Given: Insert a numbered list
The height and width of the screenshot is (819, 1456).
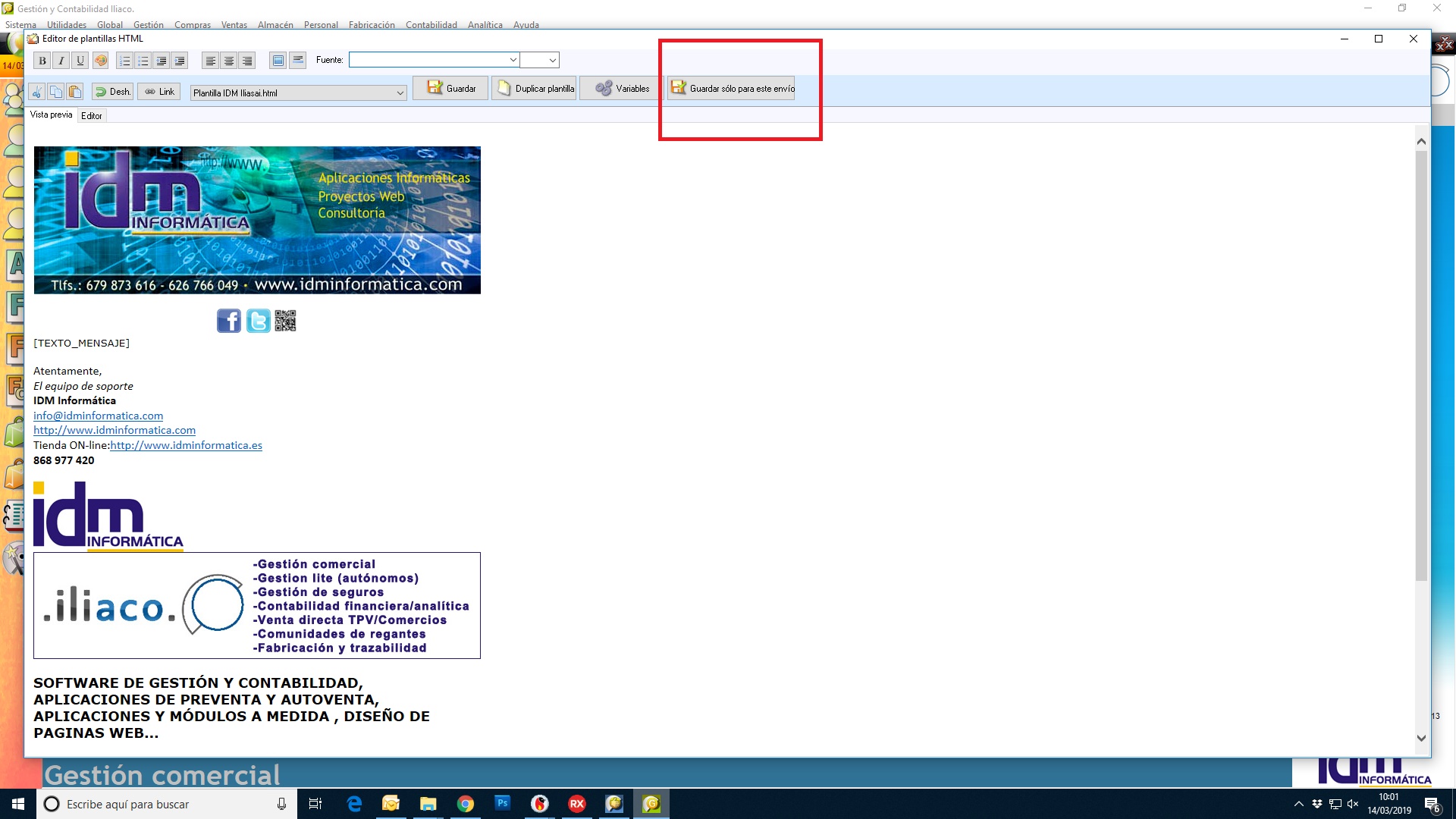Looking at the screenshot, I should [125, 61].
